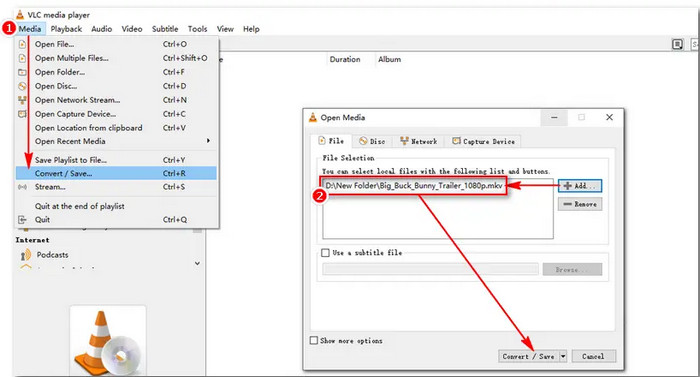This screenshot has height=377, width=700.
Task: Click the Stream broadcast icon
Action: [22, 187]
